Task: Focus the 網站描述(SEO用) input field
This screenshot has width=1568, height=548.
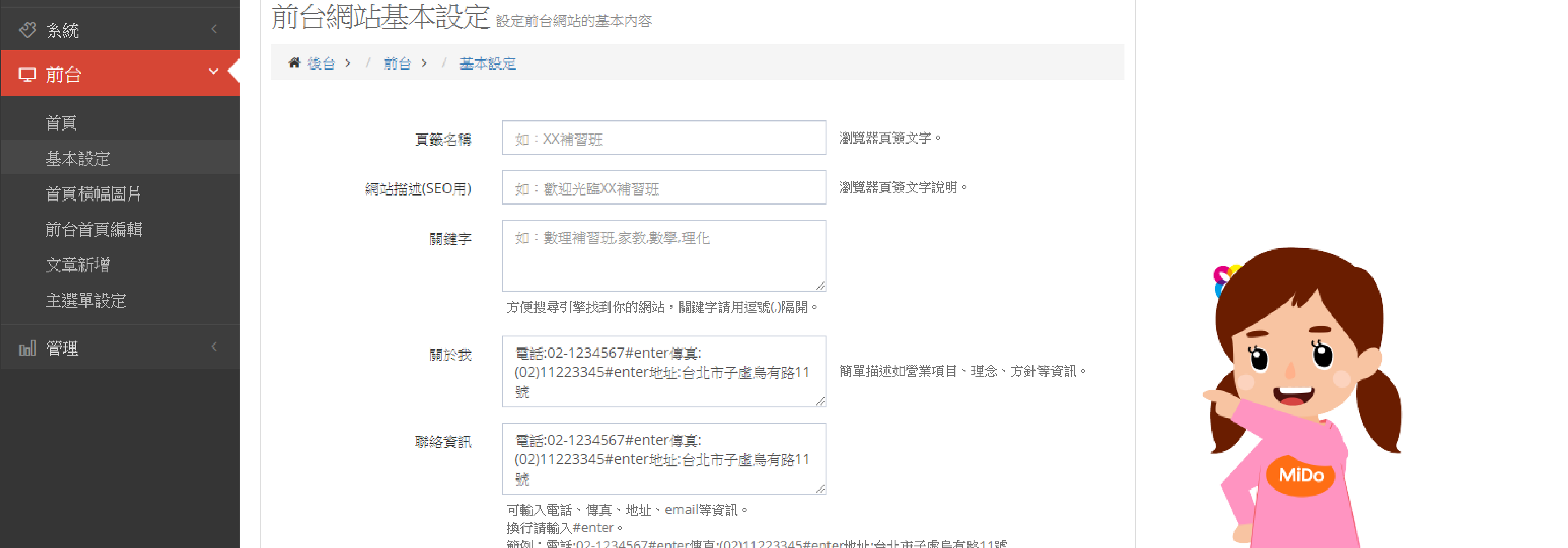Action: tap(663, 188)
